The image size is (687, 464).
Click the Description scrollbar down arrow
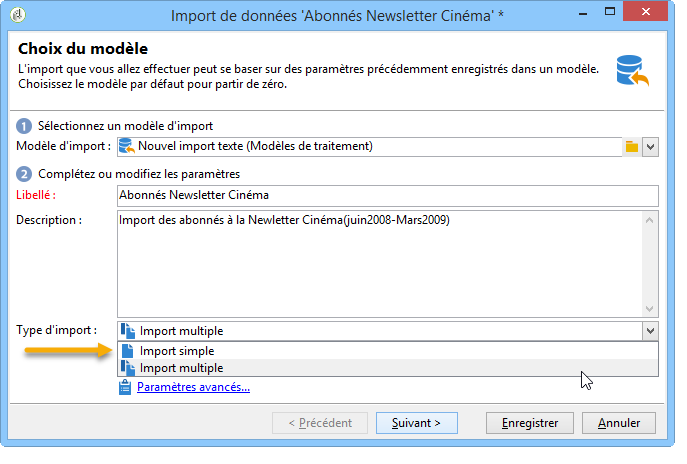click(x=649, y=309)
